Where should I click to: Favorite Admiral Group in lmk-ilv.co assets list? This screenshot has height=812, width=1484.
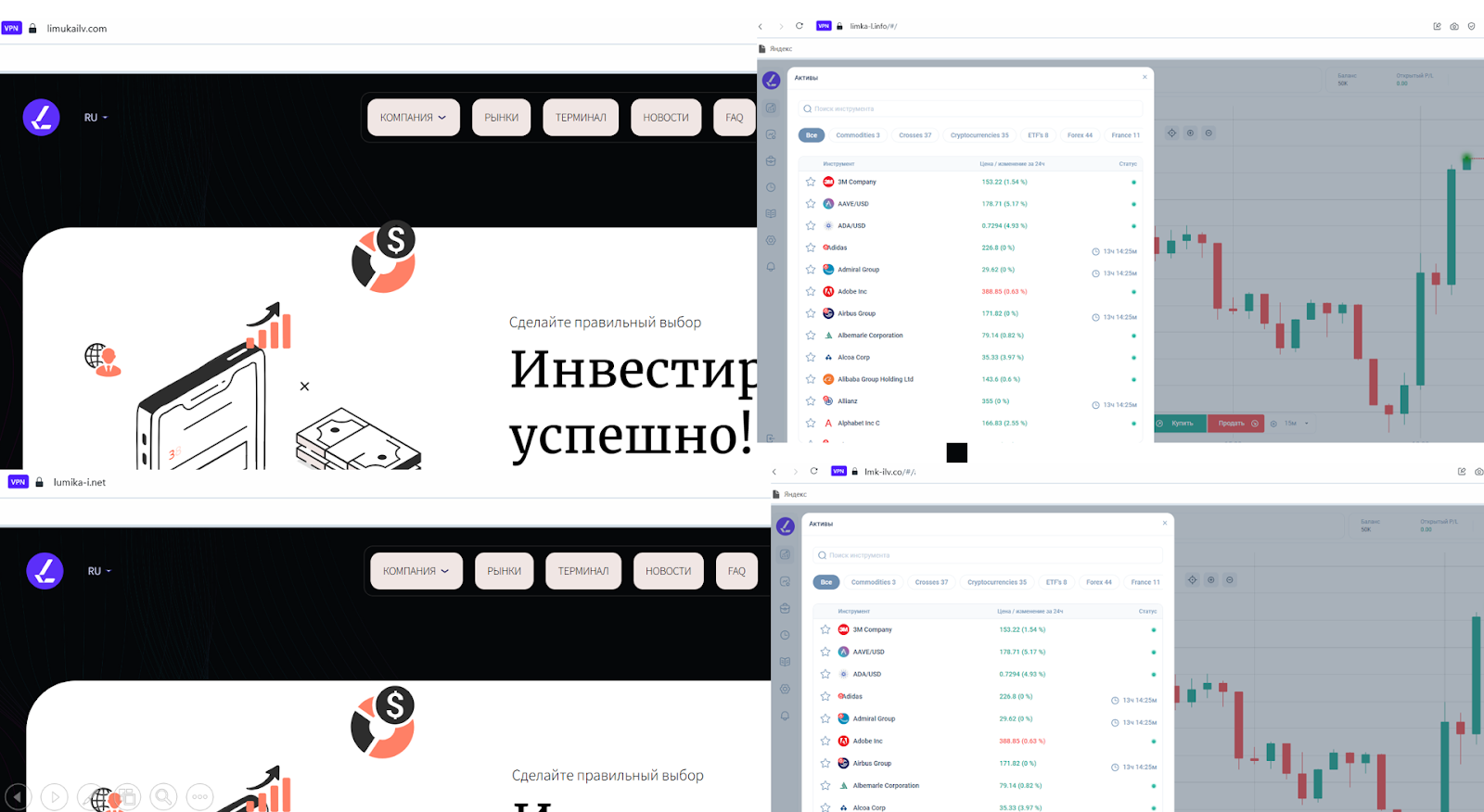click(825, 718)
